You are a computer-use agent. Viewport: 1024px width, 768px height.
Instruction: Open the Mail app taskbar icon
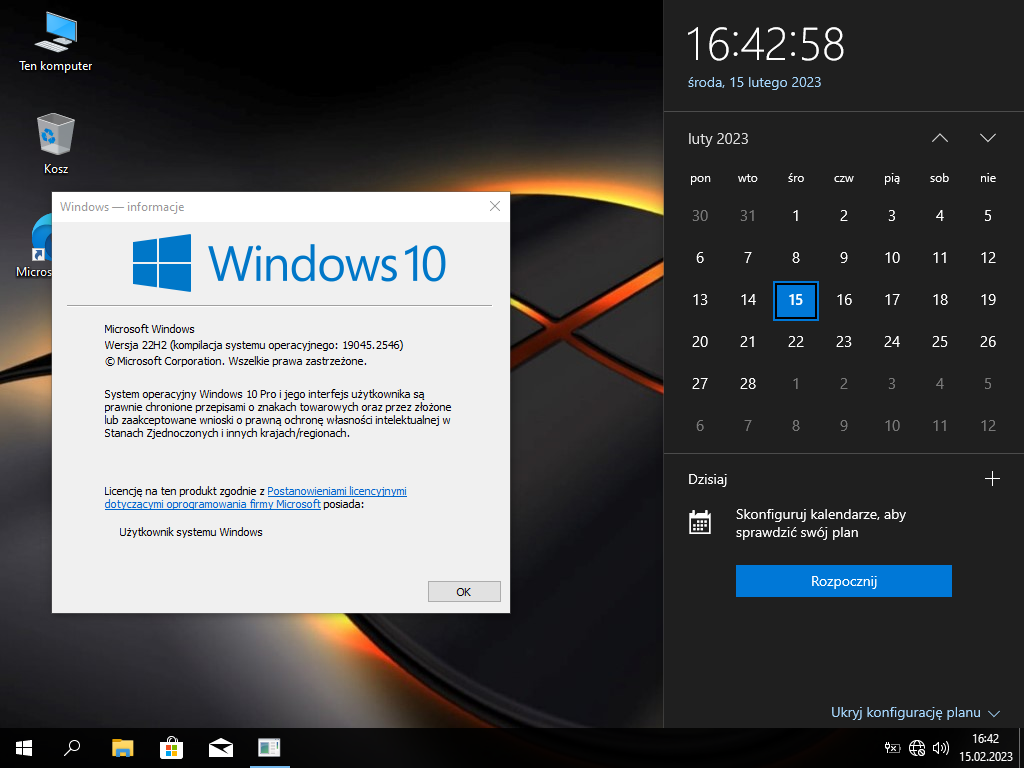[x=220, y=747]
